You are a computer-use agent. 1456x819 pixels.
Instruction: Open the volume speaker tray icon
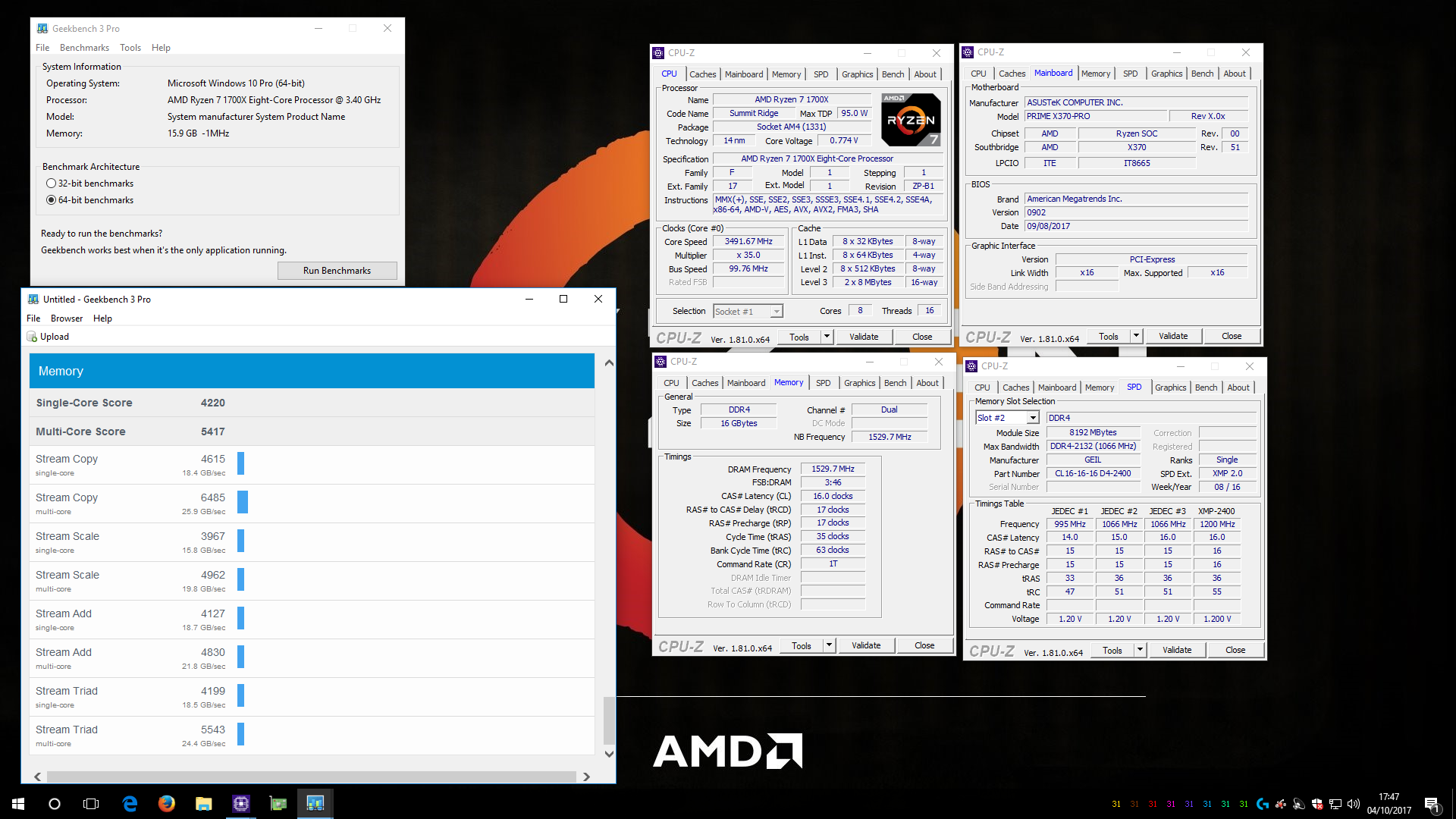tap(1354, 804)
